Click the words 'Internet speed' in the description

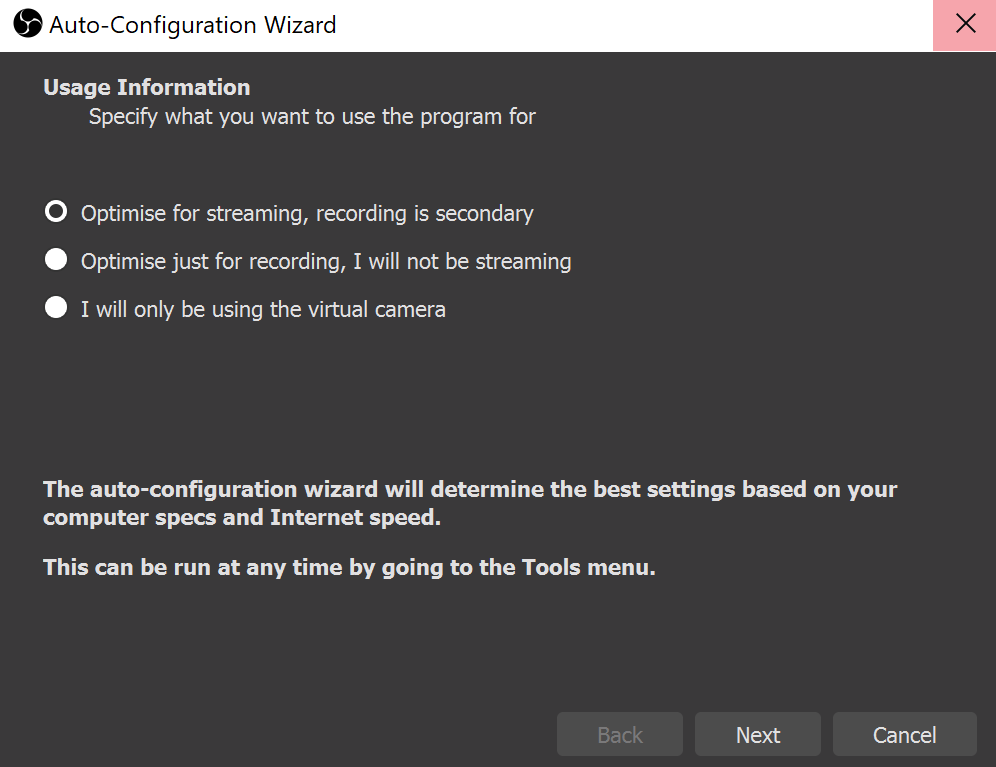(355, 517)
